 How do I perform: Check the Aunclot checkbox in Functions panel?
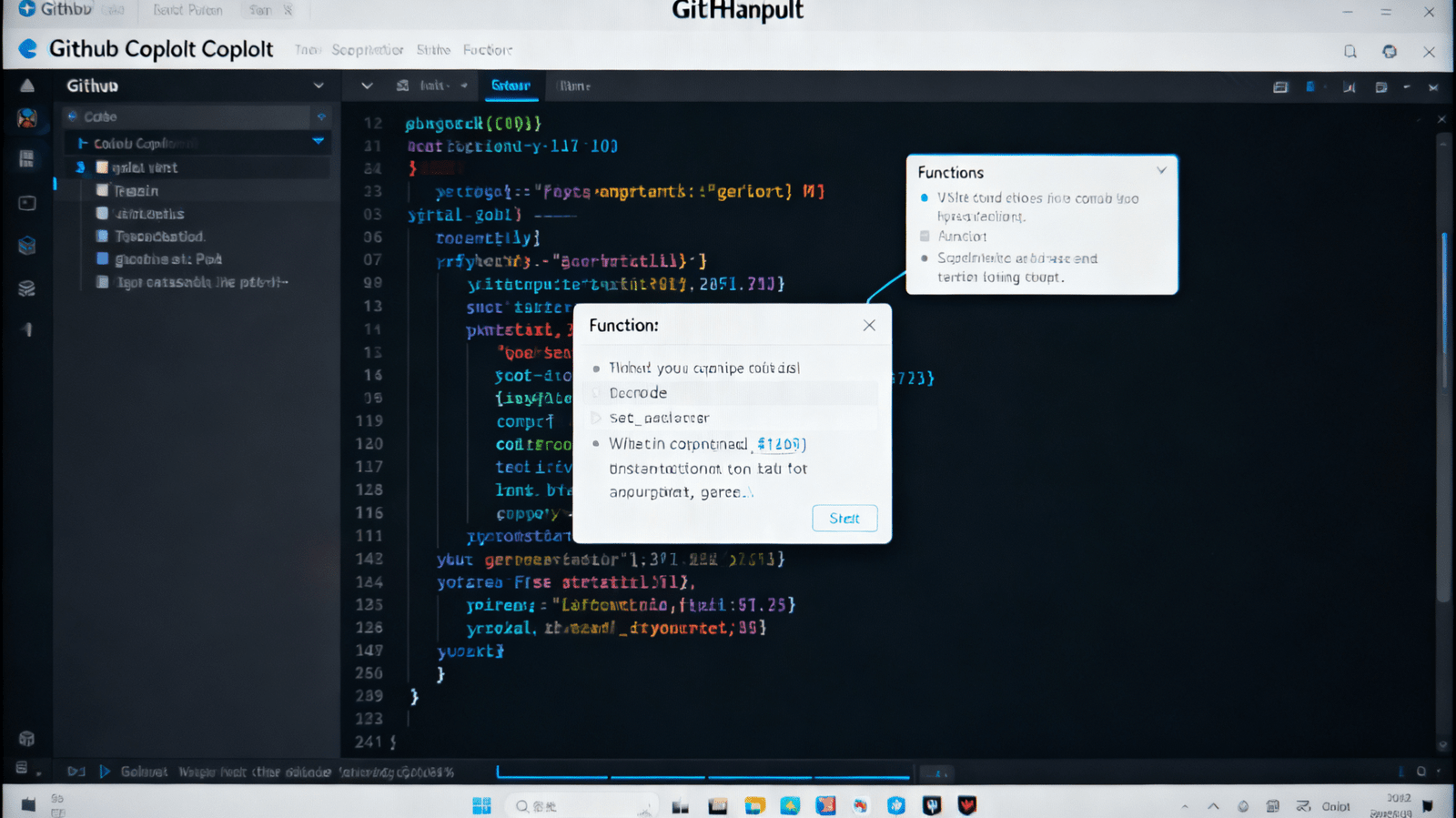pos(925,237)
